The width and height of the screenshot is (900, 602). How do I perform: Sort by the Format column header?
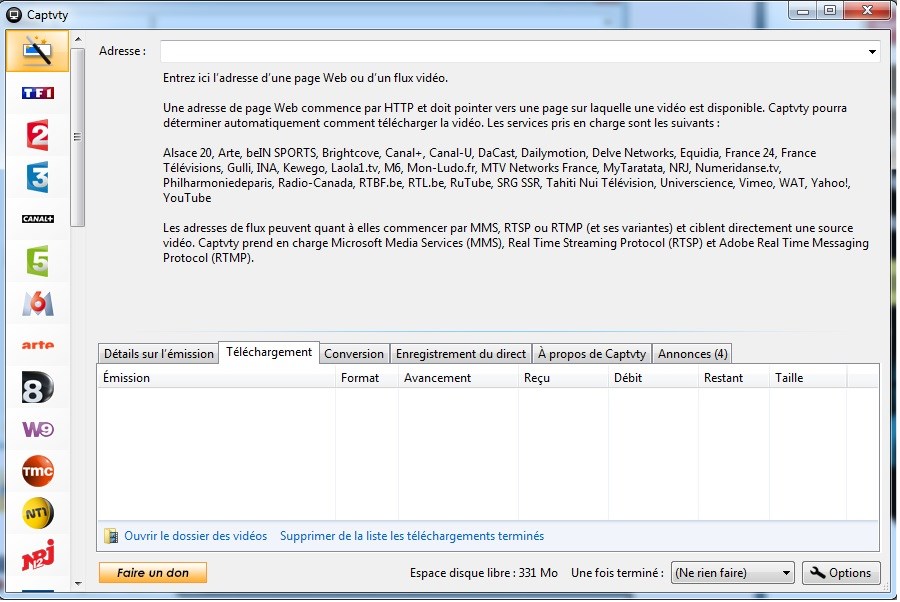[x=367, y=378]
